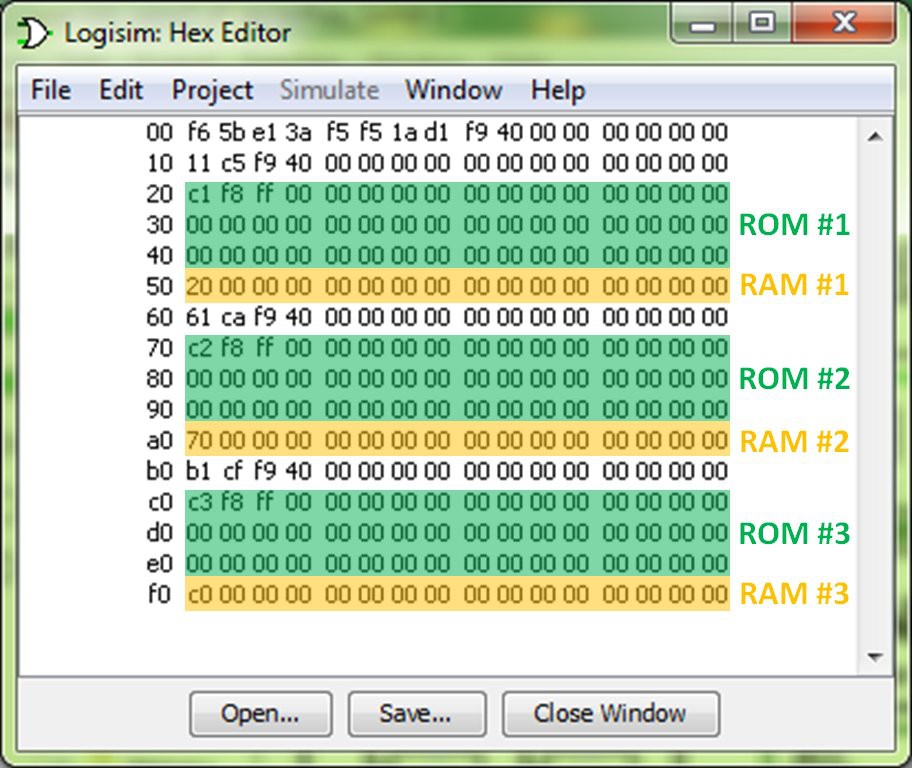Click the Close Window button
Screen dimensions: 912x768
[610, 713]
